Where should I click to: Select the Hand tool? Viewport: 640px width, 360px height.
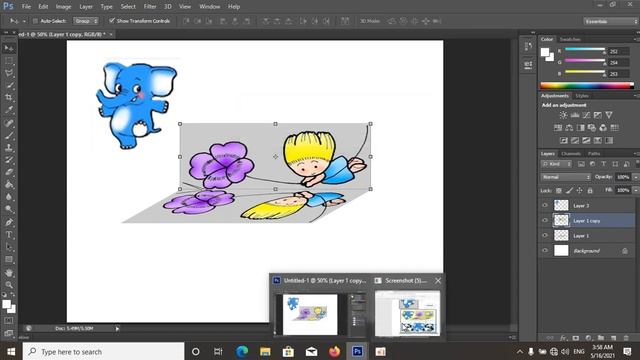click(9, 273)
